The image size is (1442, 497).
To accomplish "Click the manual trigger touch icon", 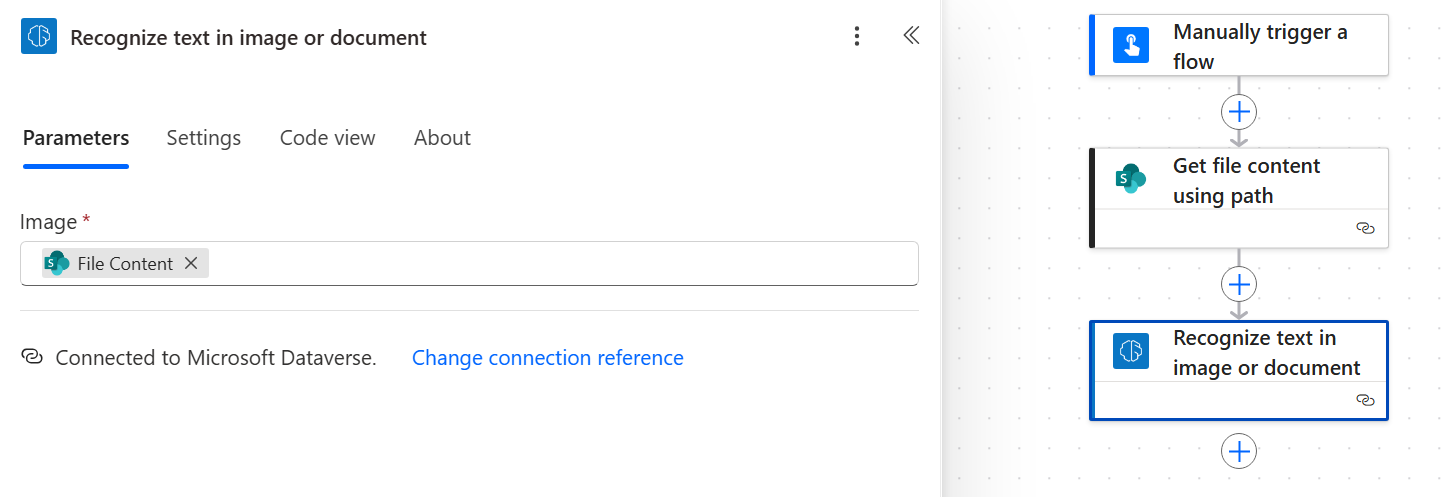I will 1131,46.
